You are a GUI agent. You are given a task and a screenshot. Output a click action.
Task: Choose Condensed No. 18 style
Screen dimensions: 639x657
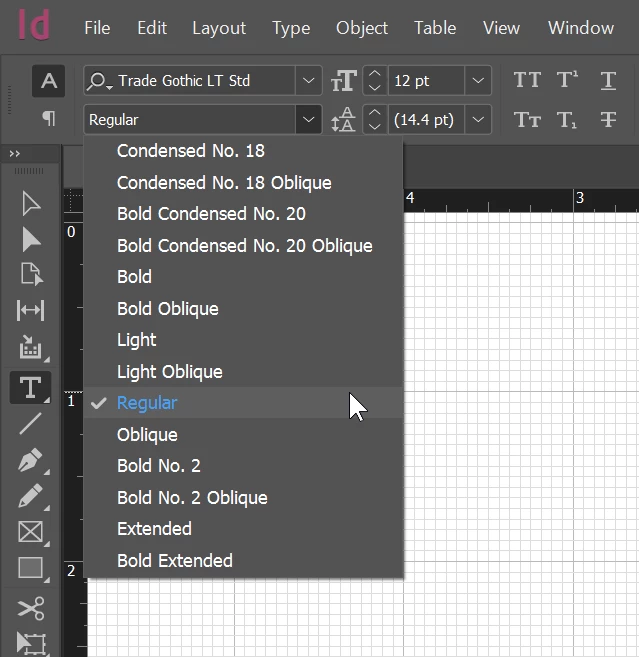(x=243, y=151)
